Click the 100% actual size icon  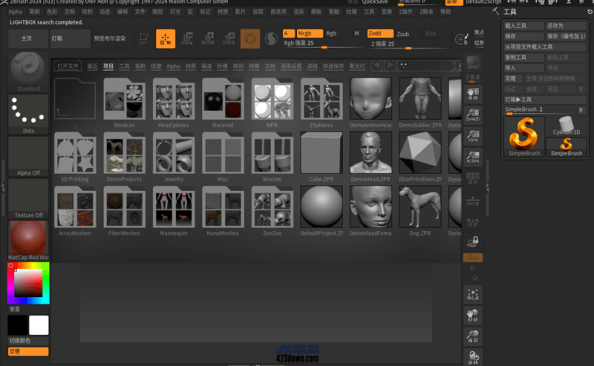(x=473, y=136)
